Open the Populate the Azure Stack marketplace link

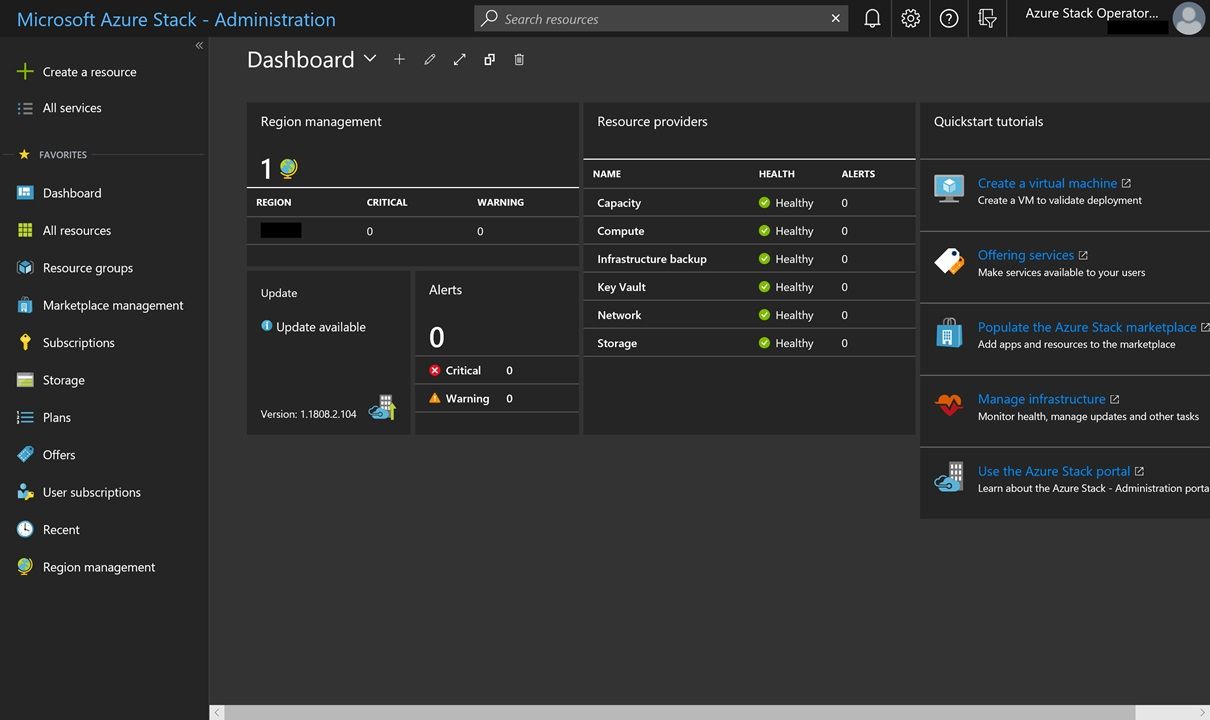click(1087, 327)
